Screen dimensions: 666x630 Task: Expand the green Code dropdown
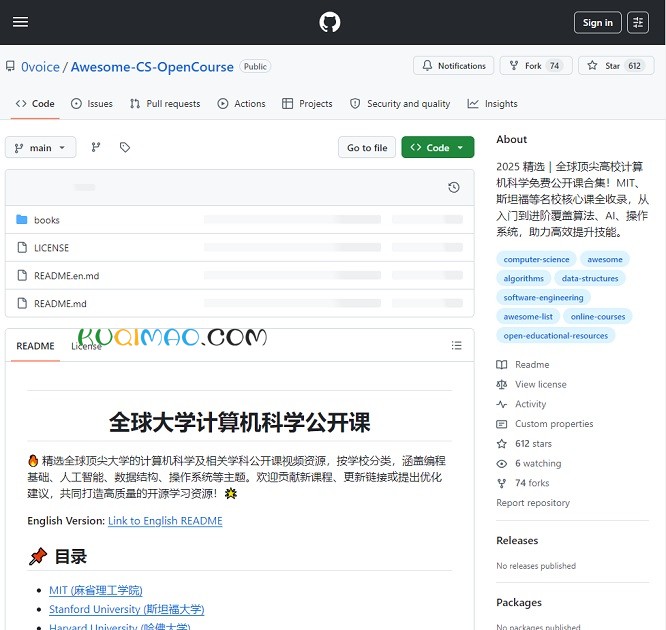(x=437, y=147)
